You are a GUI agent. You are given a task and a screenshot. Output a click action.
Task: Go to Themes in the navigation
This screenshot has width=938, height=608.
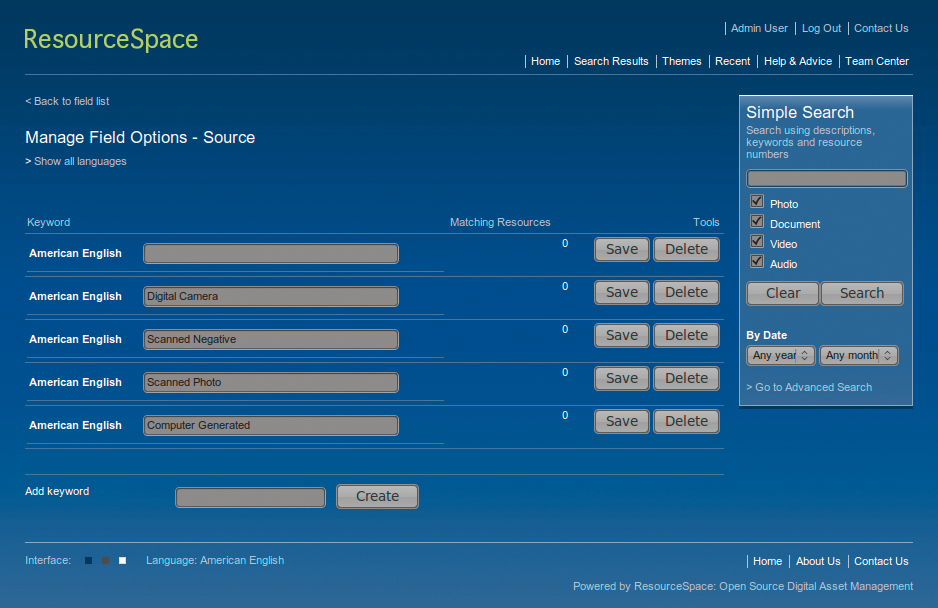682,61
